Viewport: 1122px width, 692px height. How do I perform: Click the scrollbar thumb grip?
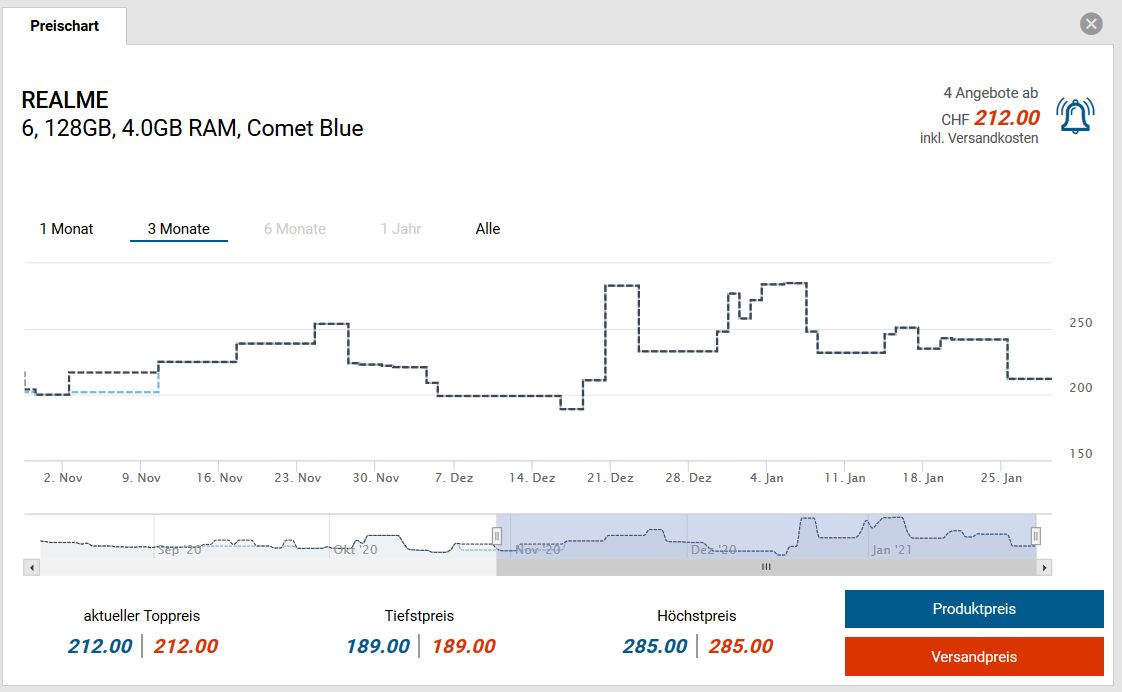(766, 567)
